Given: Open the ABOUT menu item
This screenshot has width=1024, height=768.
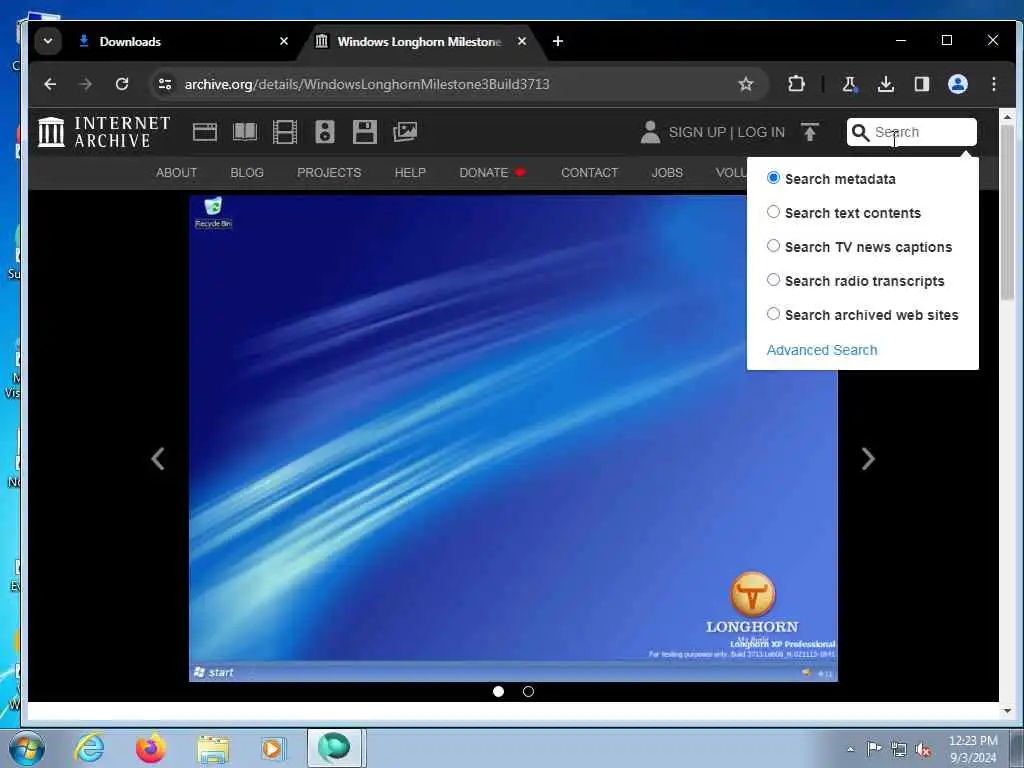Looking at the screenshot, I should tap(176, 172).
